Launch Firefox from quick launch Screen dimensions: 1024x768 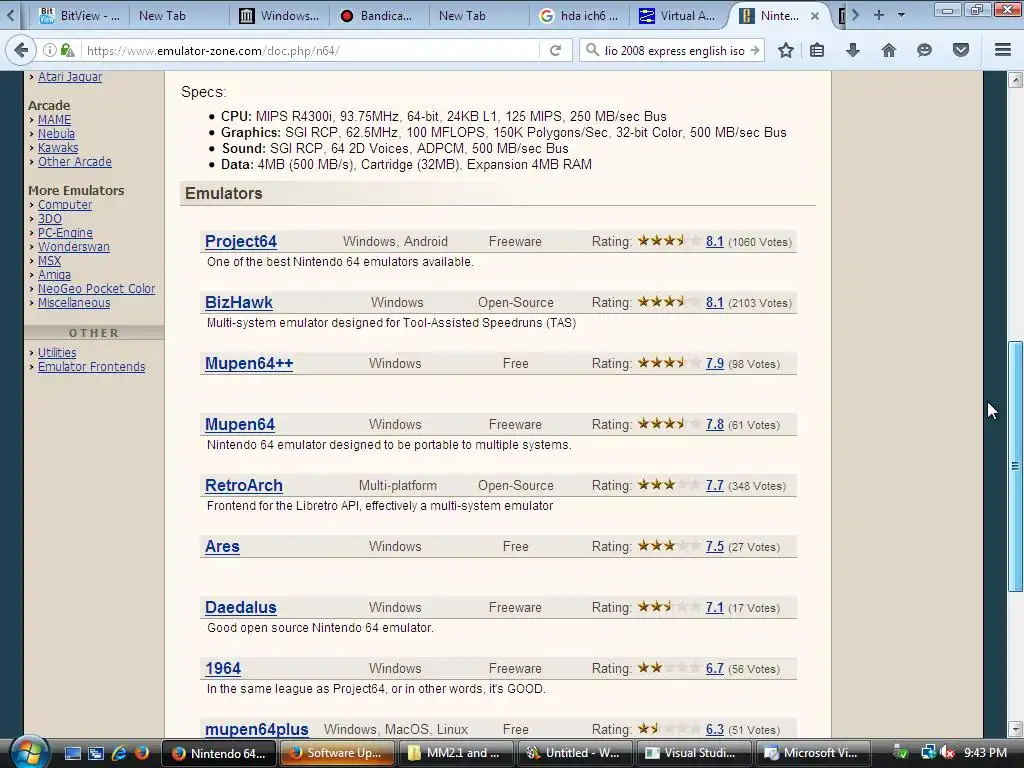142,753
